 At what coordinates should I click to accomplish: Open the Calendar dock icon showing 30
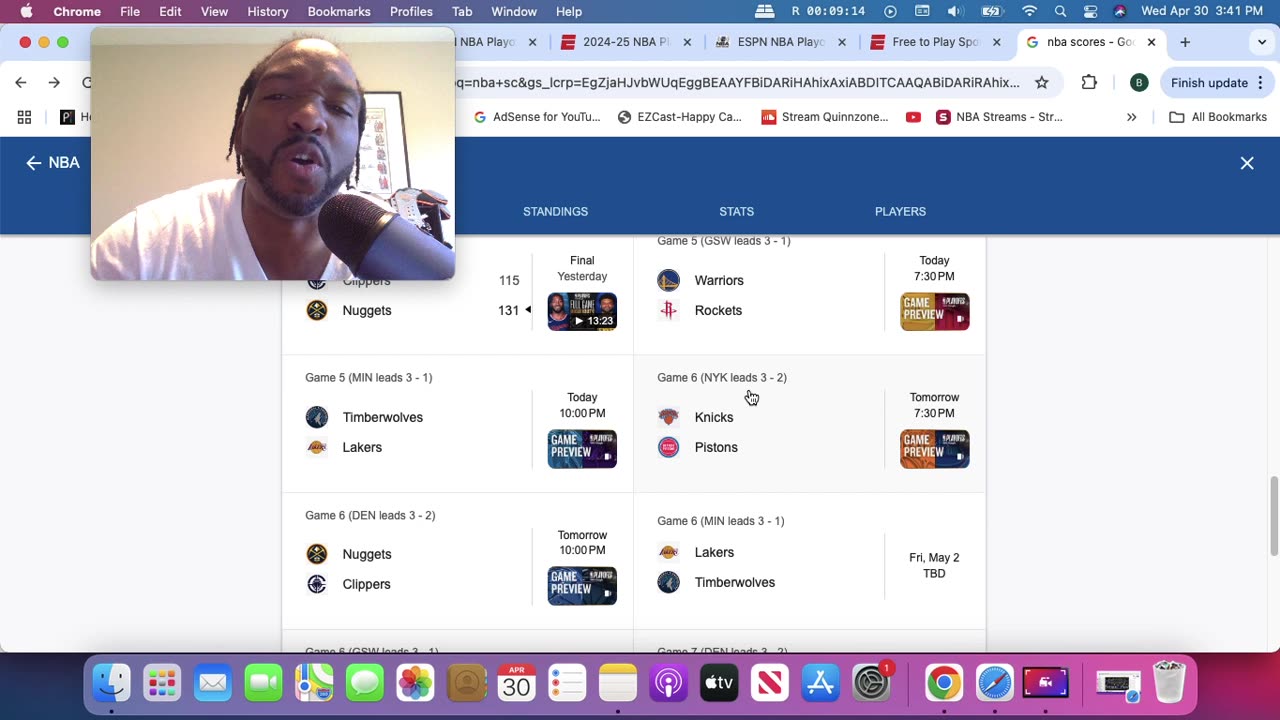[x=516, y=683]
